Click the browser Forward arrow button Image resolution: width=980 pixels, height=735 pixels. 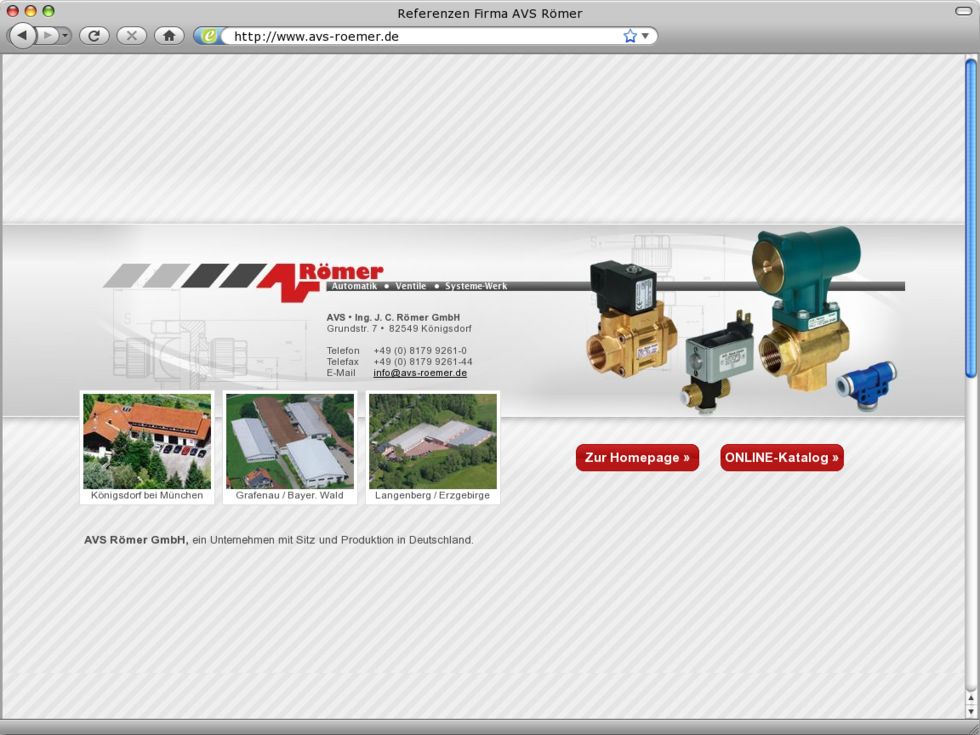(48, 36)
